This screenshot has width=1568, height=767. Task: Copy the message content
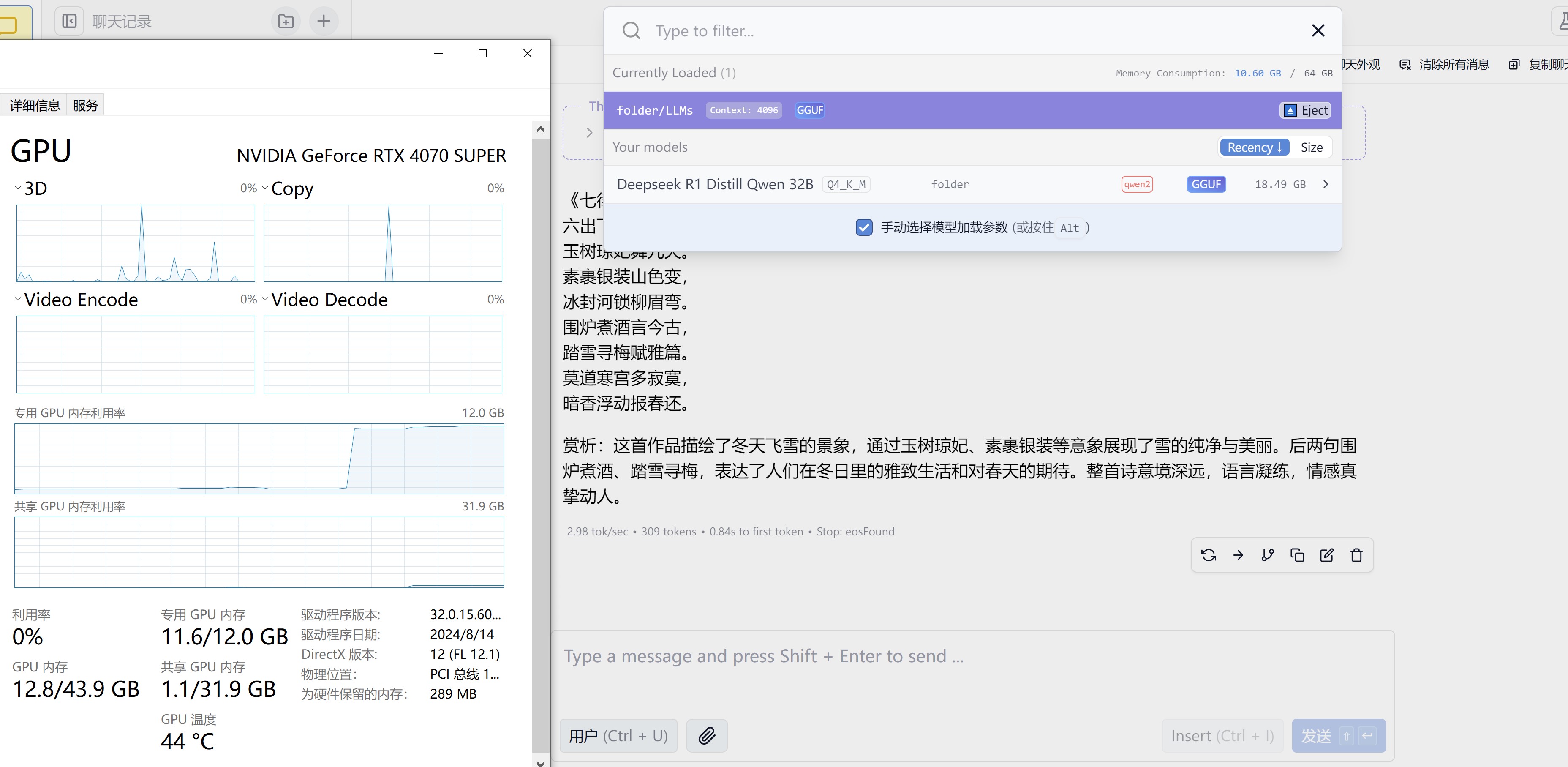point(1297,555)
